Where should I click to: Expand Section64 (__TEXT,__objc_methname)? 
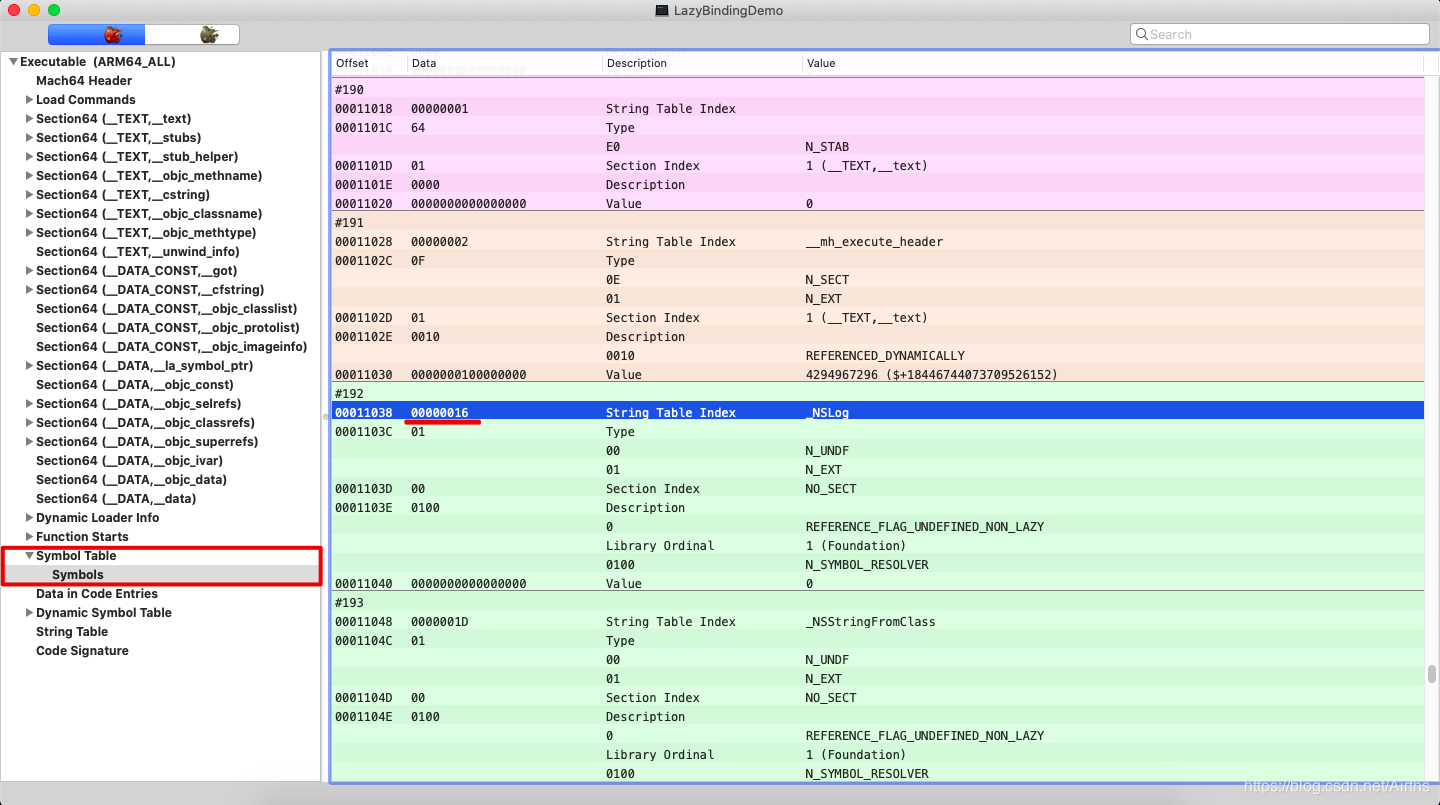29,176
